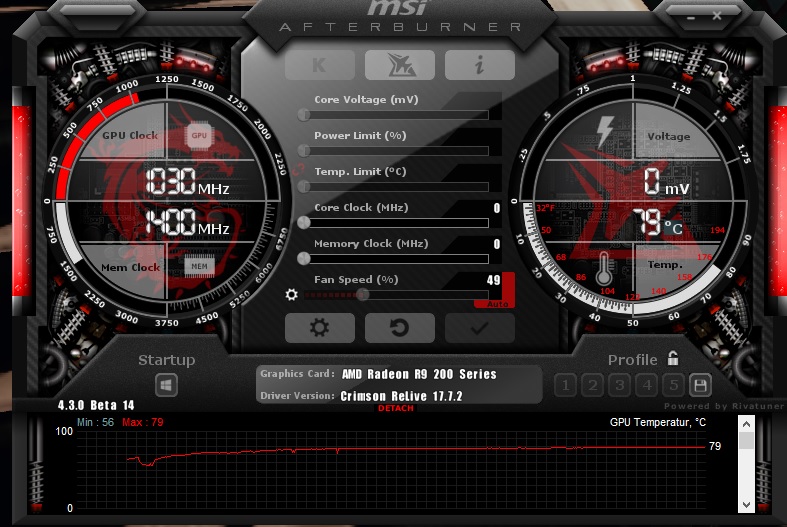Click the lightning bolt voltage icon
Viewport: 787px width, 527px height.
(605, 131)
